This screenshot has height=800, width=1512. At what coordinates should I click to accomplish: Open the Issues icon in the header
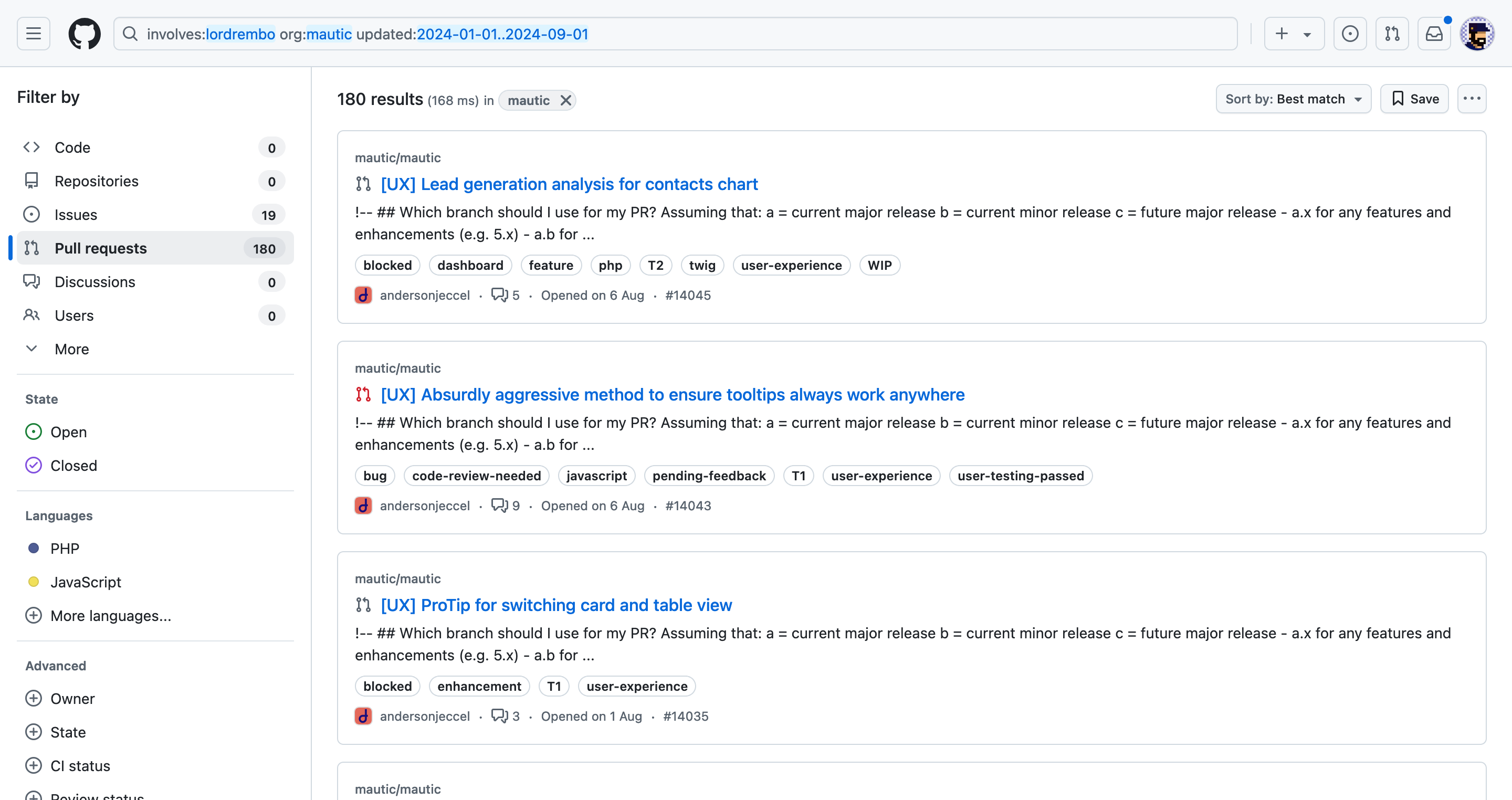[x=1350, y=34]
